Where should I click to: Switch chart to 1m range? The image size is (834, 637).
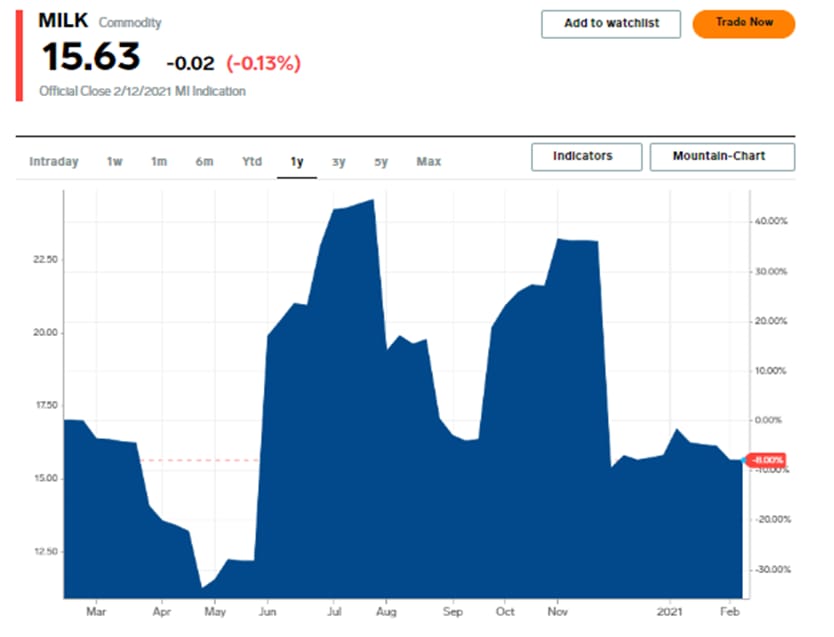pos(159,162)
